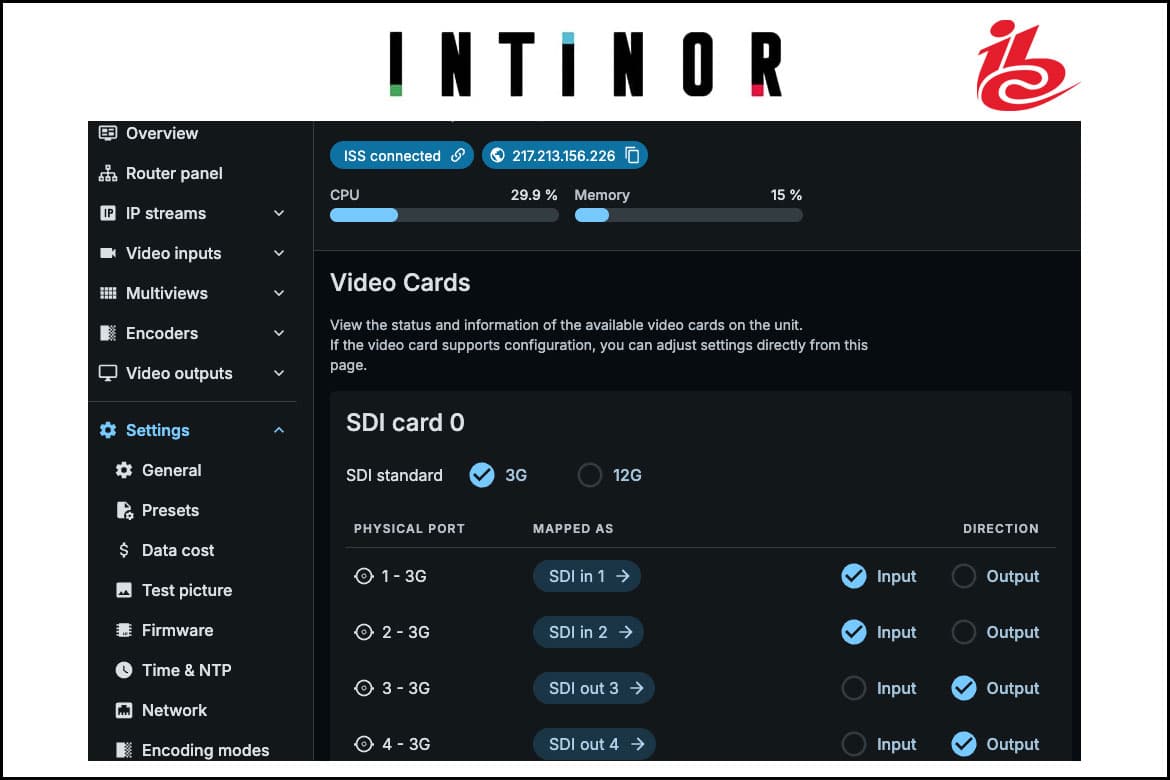Click the ISS connected button
The width and height of the screenshot is (1170, 780).
tap(401, 155)
